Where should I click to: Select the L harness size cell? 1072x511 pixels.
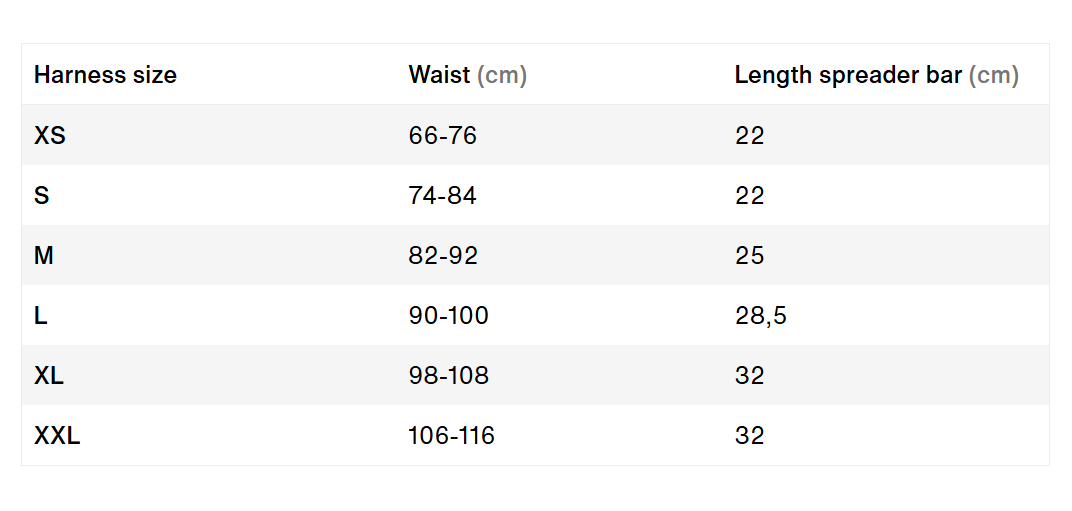[x=41, y=315]
